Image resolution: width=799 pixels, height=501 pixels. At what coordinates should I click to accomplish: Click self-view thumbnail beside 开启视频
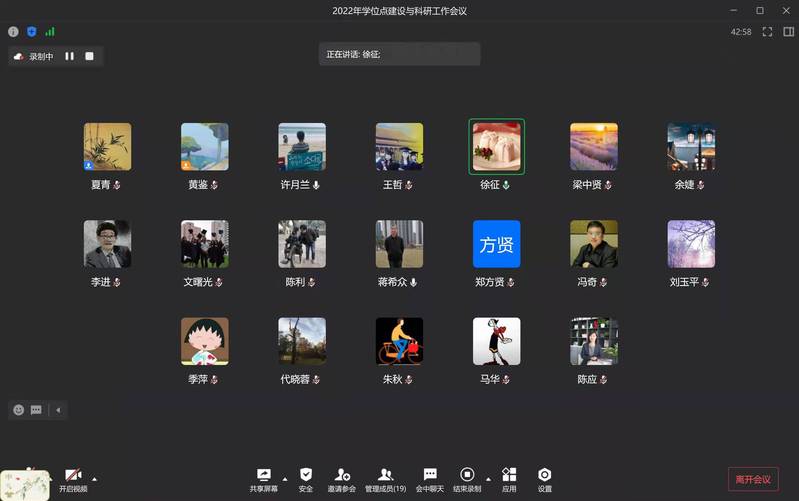(25, 485)
